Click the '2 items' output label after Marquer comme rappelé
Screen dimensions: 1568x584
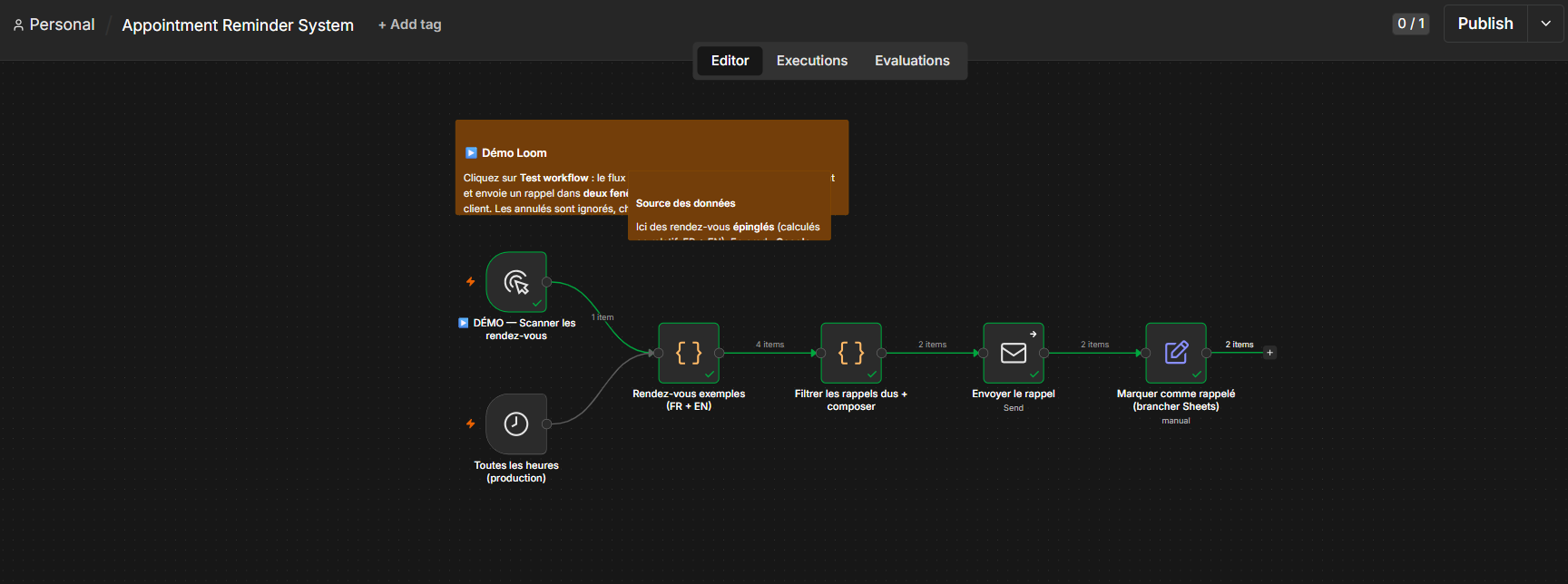coord(1240,345)
